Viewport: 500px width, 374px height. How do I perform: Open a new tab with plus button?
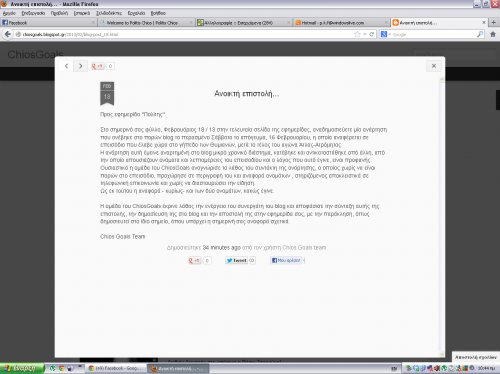click(494, 22)
